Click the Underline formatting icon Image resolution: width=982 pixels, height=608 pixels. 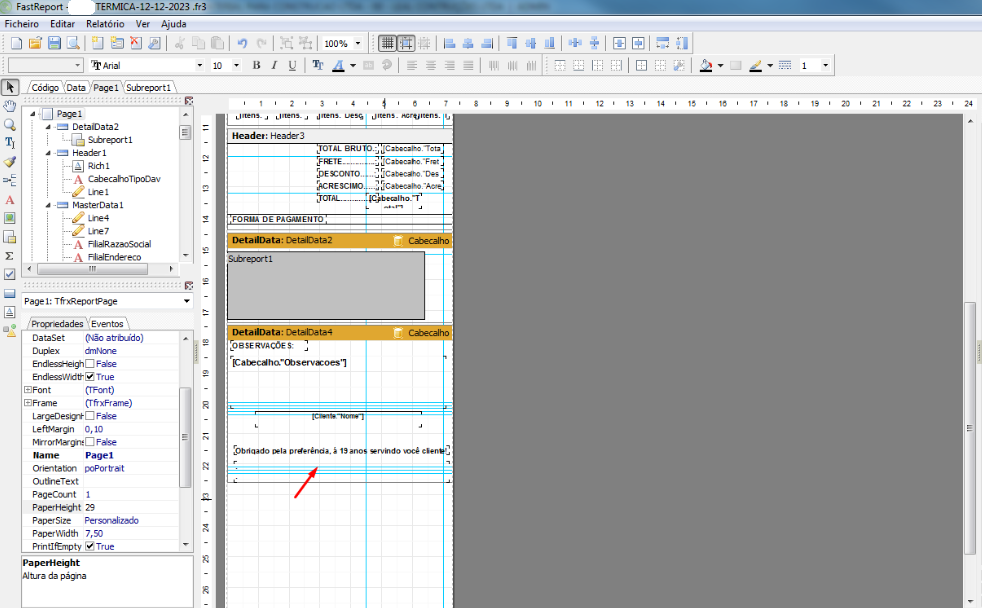click(x=292, y=65)
